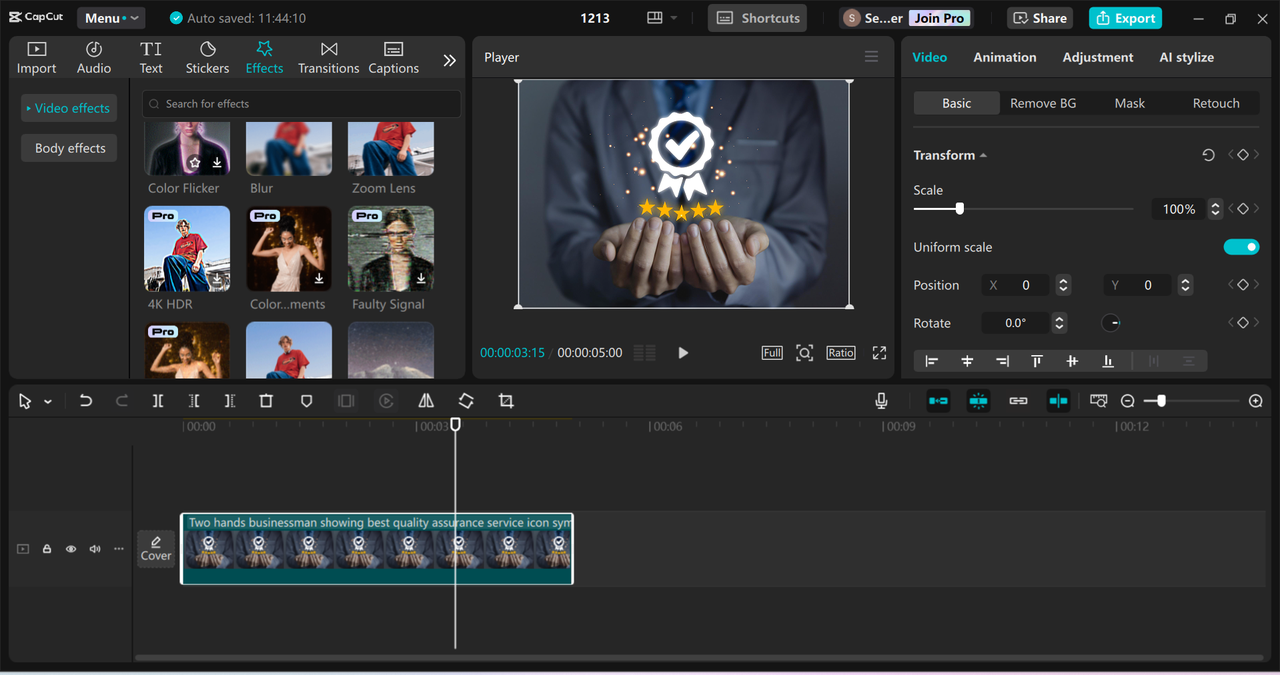This screenshot has width=1280, height=675.
Task: Add keyframe for Transform
Action: pyautogui.click(x=1243, y=155)
